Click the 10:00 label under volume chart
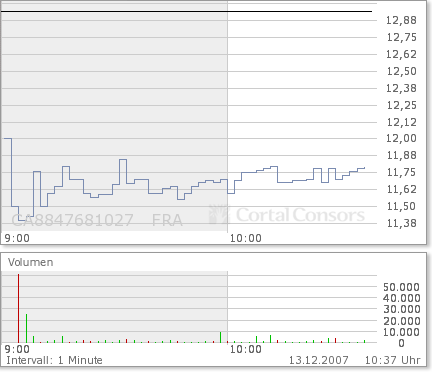The height and width of the screenshot is (372, 432). pos(246,349)
